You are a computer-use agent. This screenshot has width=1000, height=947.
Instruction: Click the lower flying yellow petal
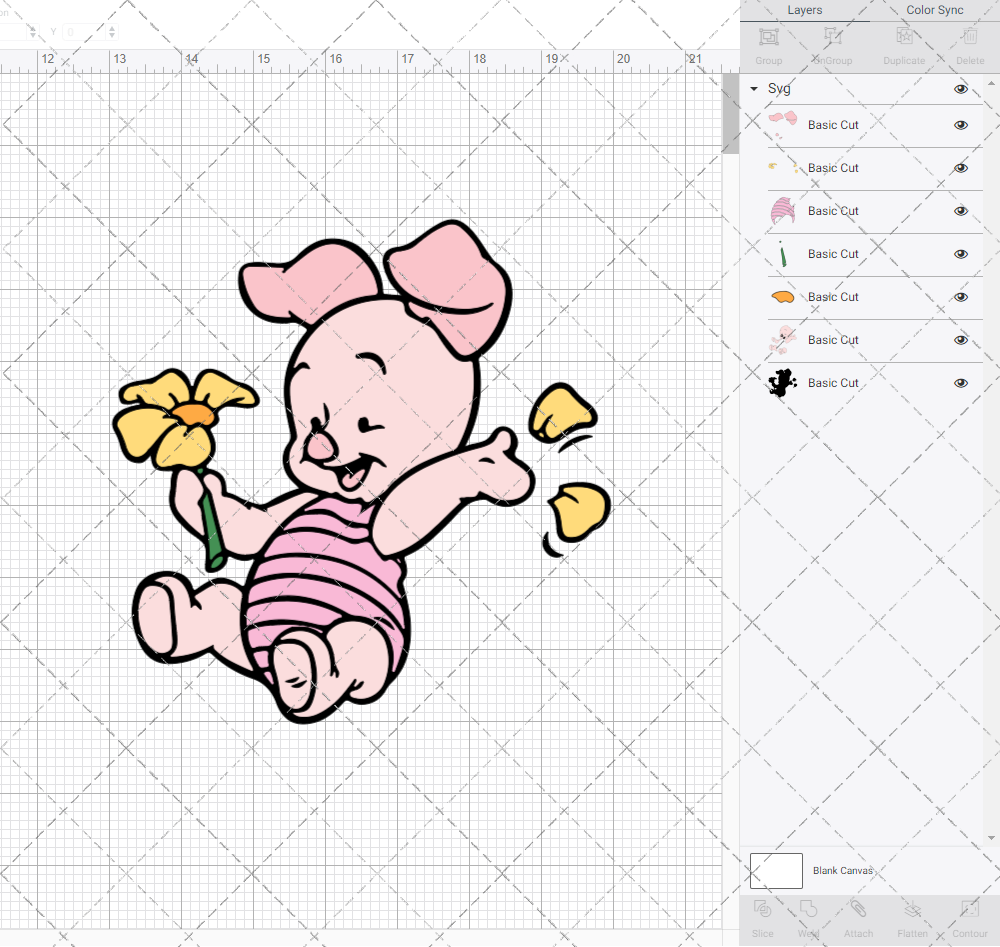tap(579, 512)
